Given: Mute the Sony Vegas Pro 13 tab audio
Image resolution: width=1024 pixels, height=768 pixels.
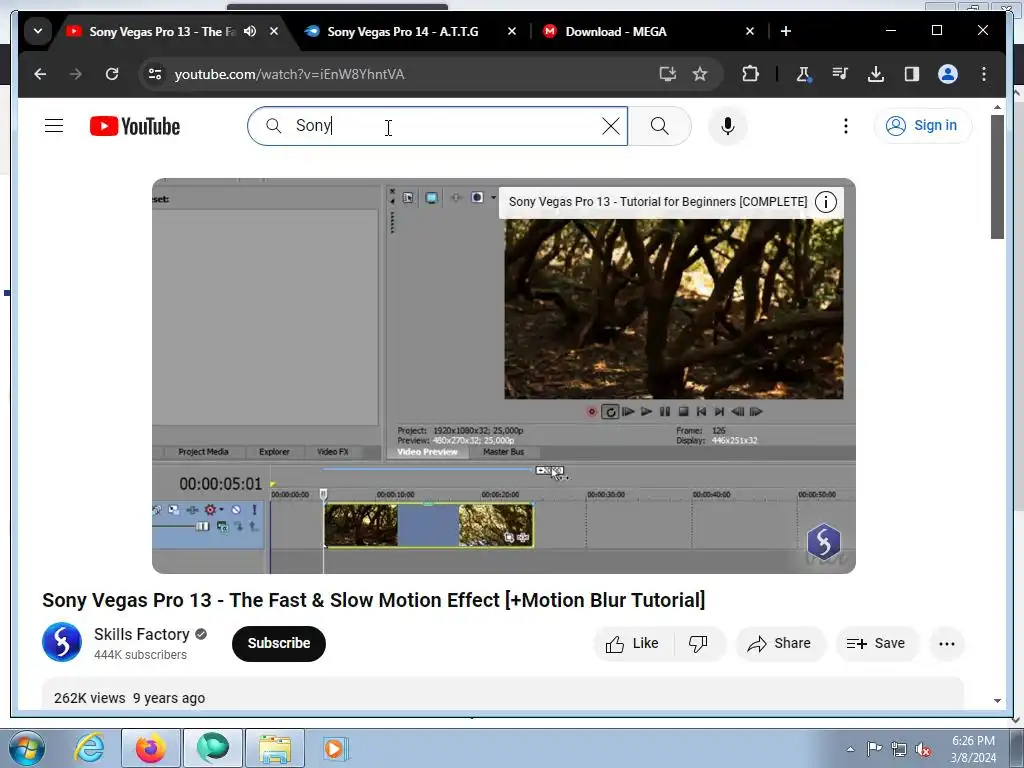Looking at the screenshot, I should (250, 31).
